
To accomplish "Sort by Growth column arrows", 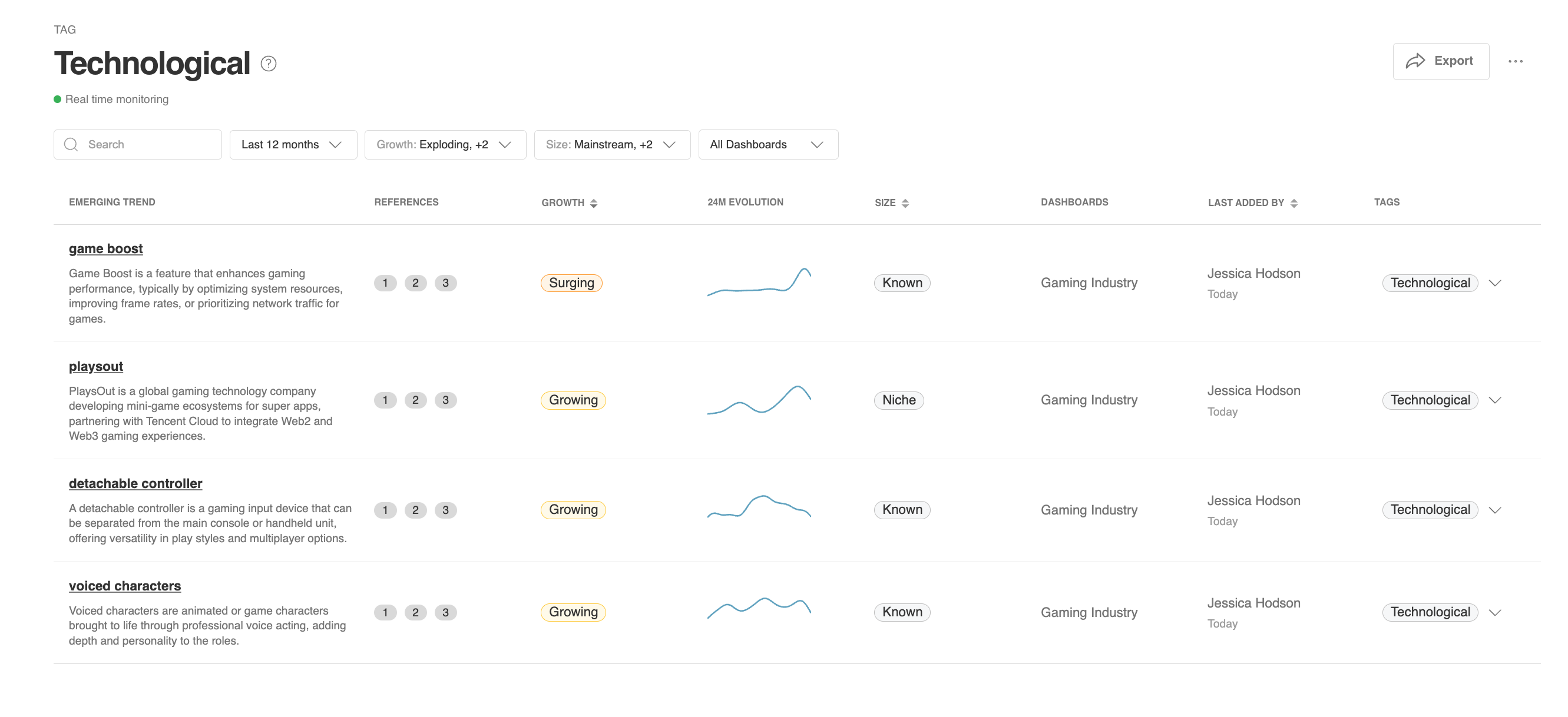I will point(594,203).
